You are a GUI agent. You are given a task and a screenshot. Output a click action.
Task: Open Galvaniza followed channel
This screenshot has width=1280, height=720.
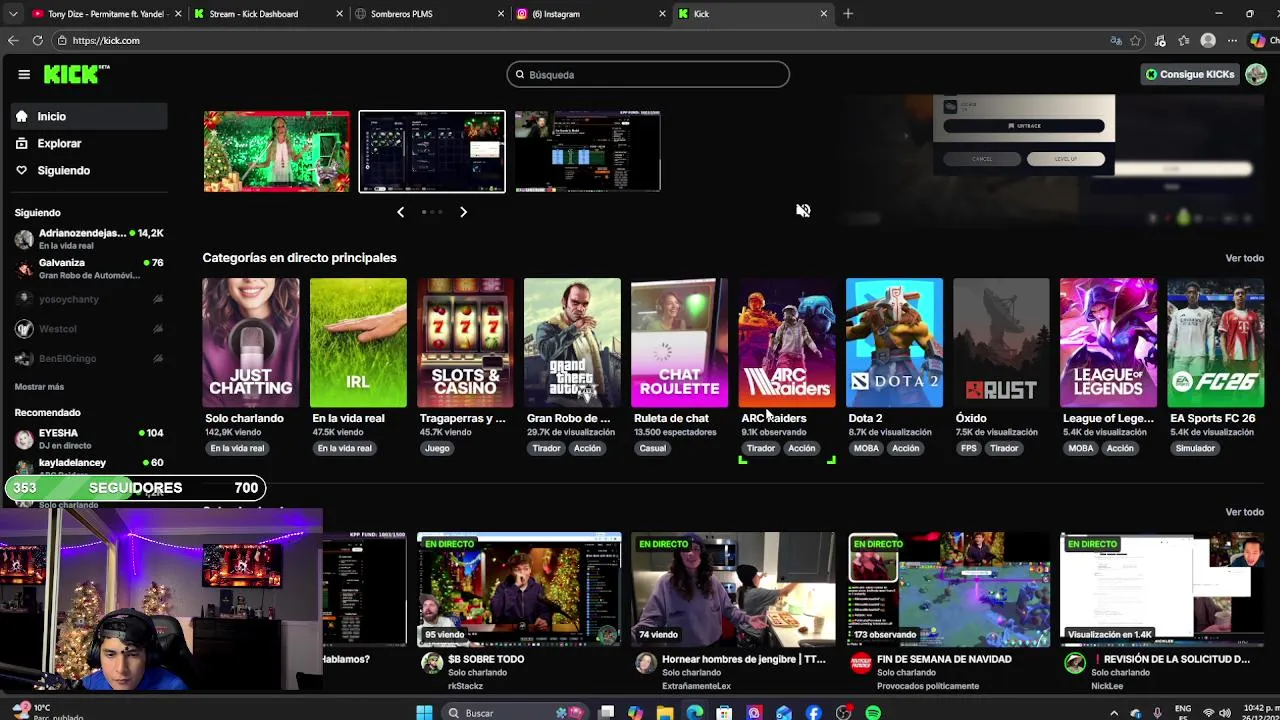(x=90, y=268)
